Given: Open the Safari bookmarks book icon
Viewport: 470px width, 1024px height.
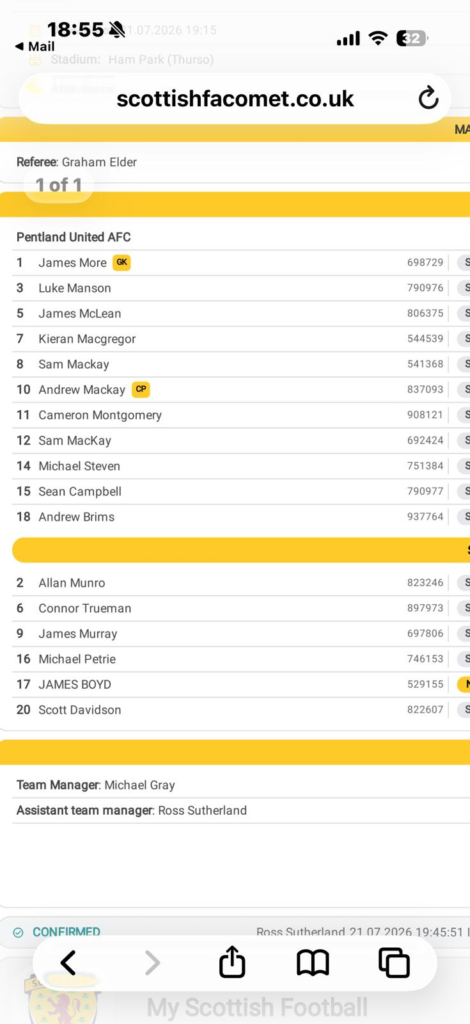Looking at the screenshot, I should (313, 963).
